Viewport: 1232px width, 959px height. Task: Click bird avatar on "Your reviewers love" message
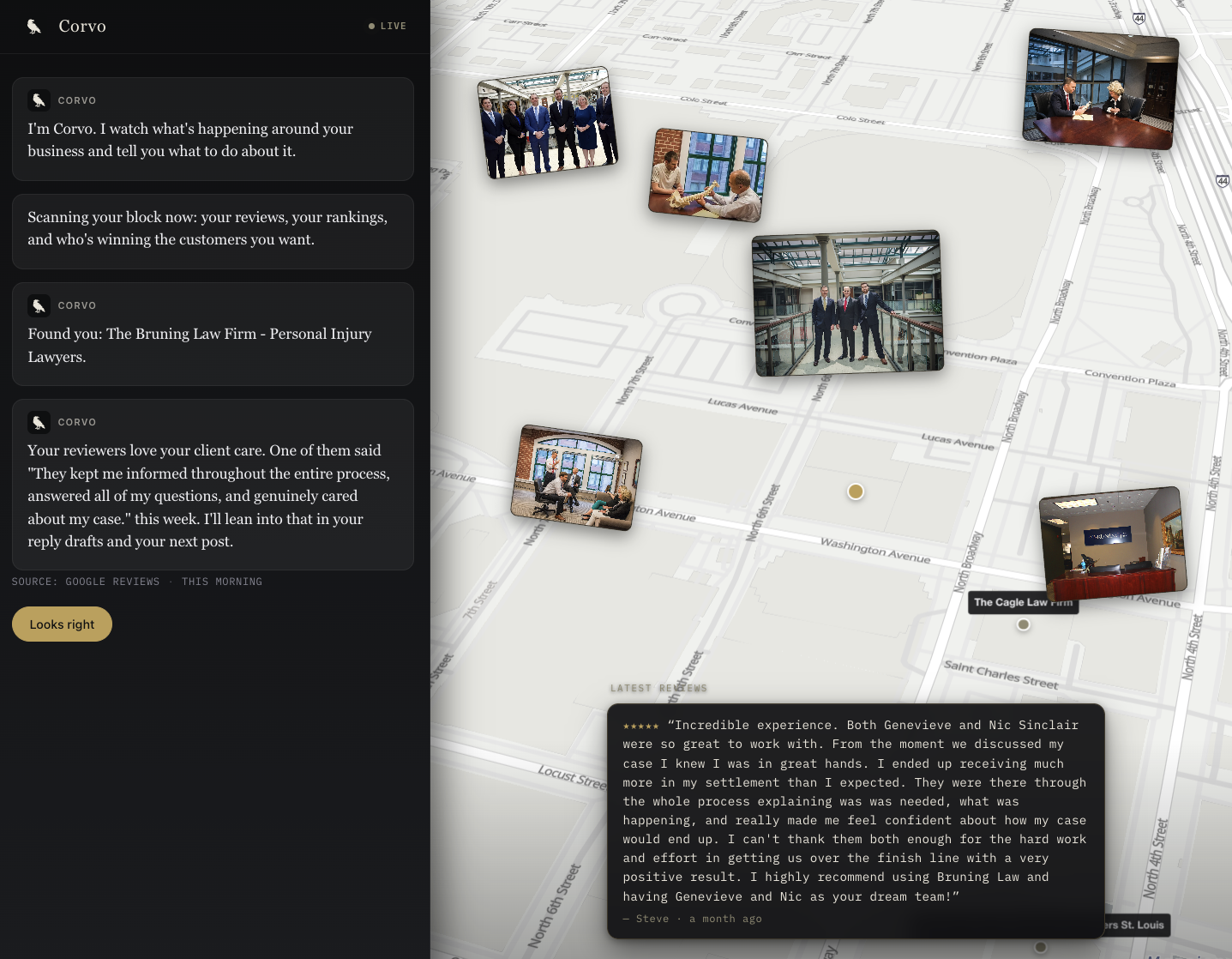[x=39, y=422]
